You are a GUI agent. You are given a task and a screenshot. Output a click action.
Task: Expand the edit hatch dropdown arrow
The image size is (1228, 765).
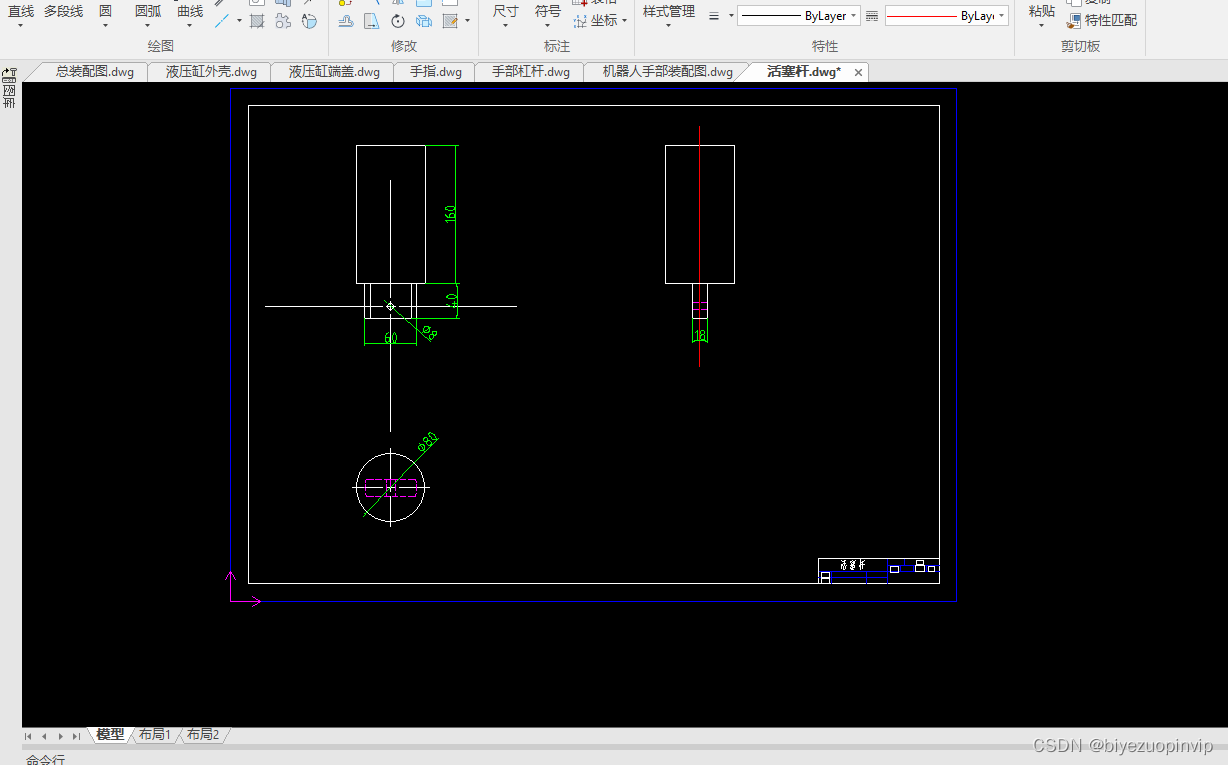click(x=467, y=21)
